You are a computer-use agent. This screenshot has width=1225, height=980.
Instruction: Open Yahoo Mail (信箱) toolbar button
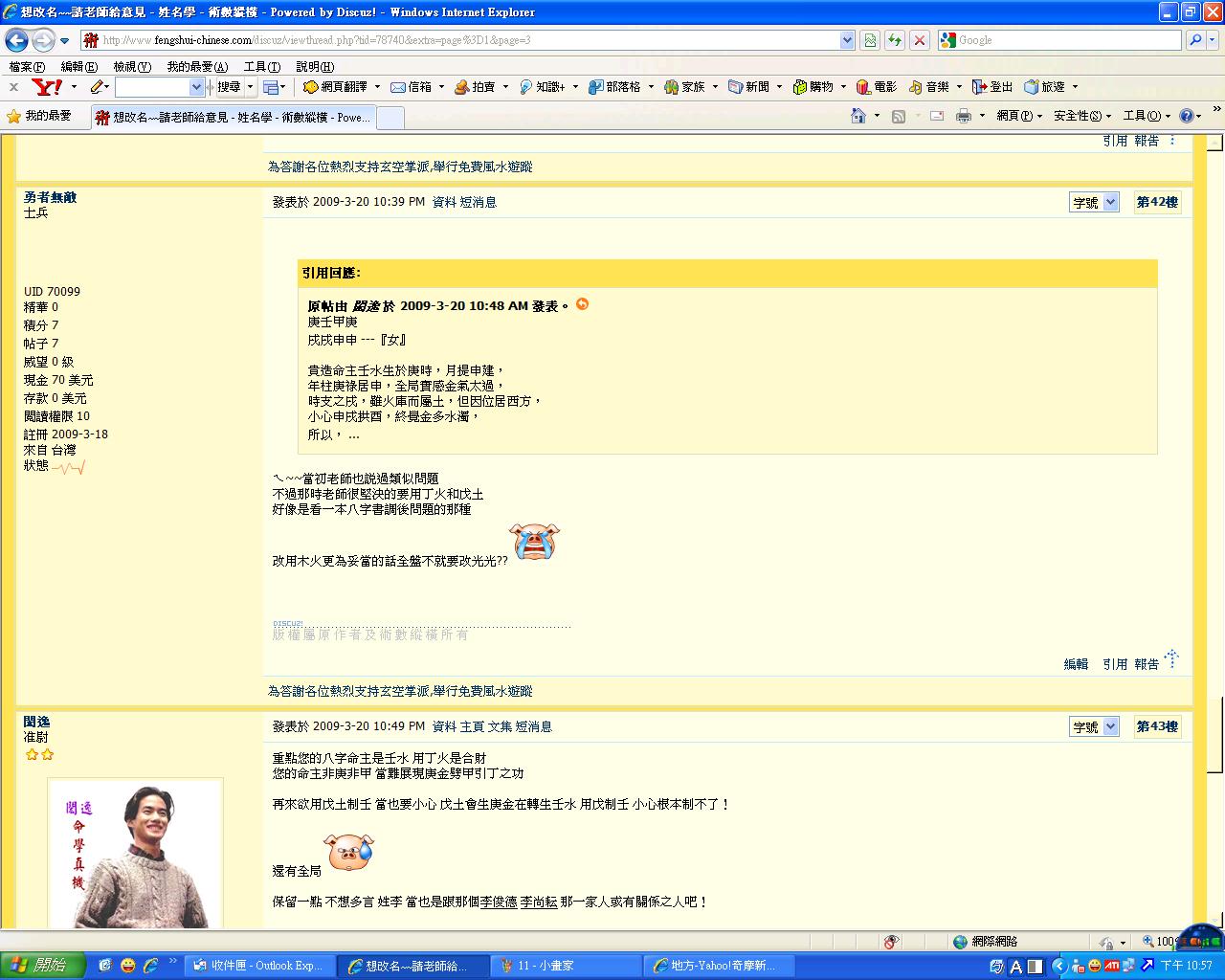pyautogui.click(x=412, y=87)
